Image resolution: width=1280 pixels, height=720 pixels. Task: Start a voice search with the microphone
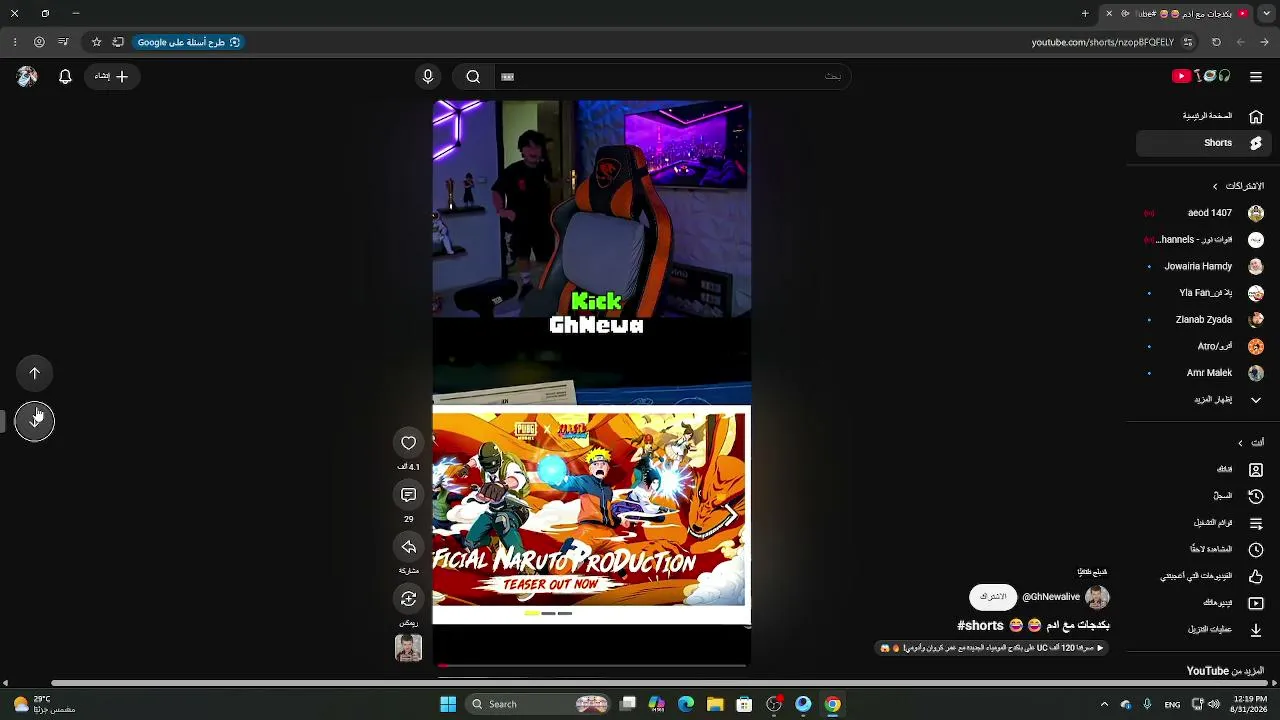428,77
